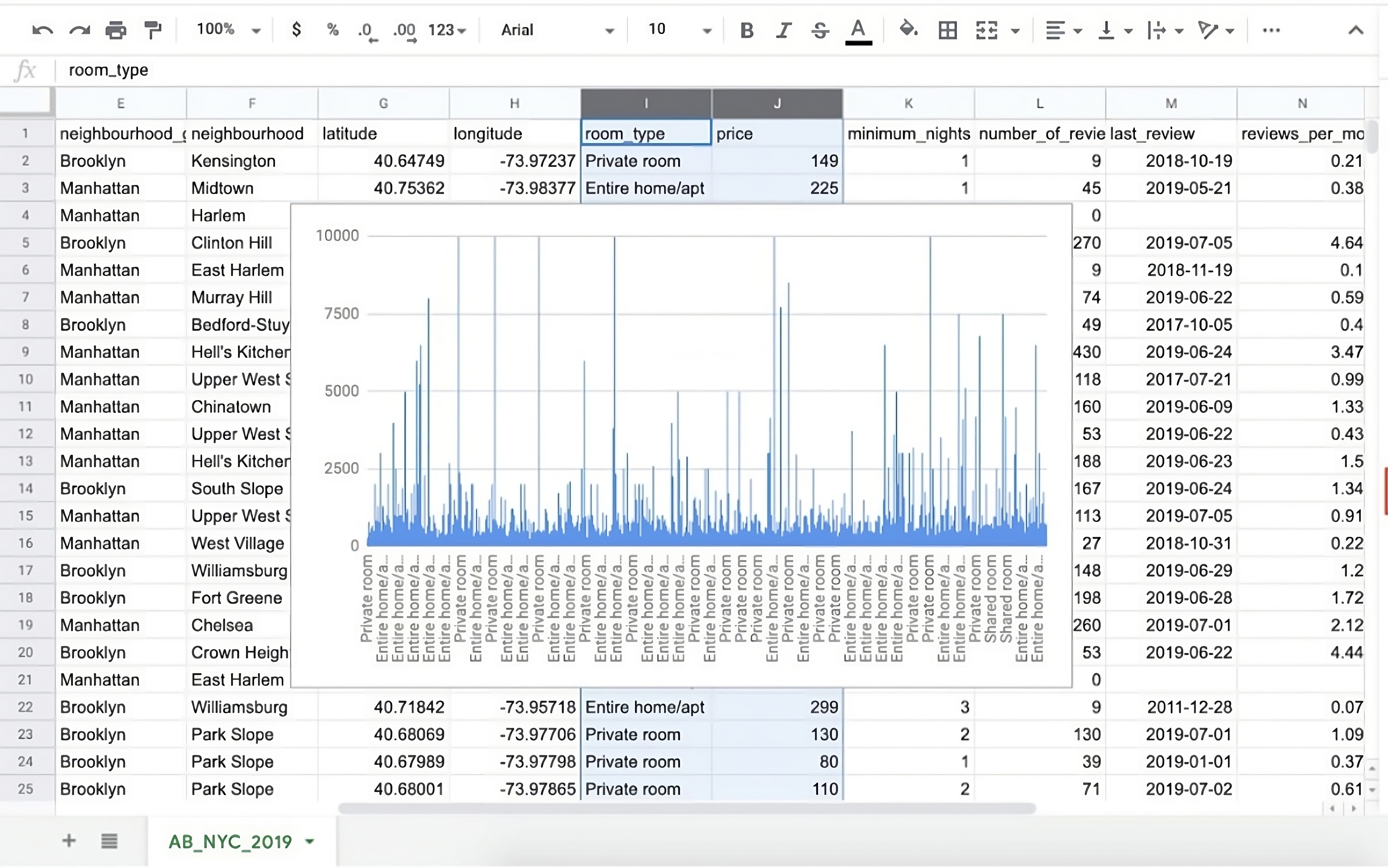Click the print icon

(116, 30)
